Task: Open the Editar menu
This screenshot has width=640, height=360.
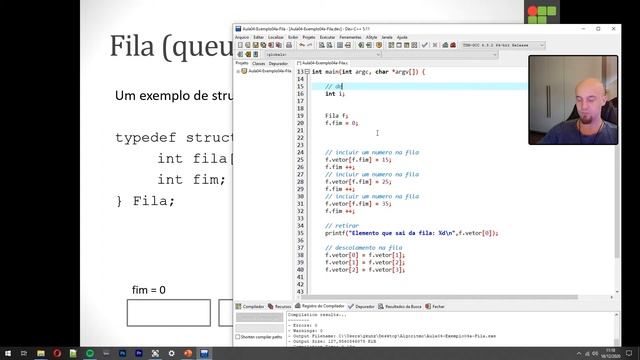Action: click(259, 37)
